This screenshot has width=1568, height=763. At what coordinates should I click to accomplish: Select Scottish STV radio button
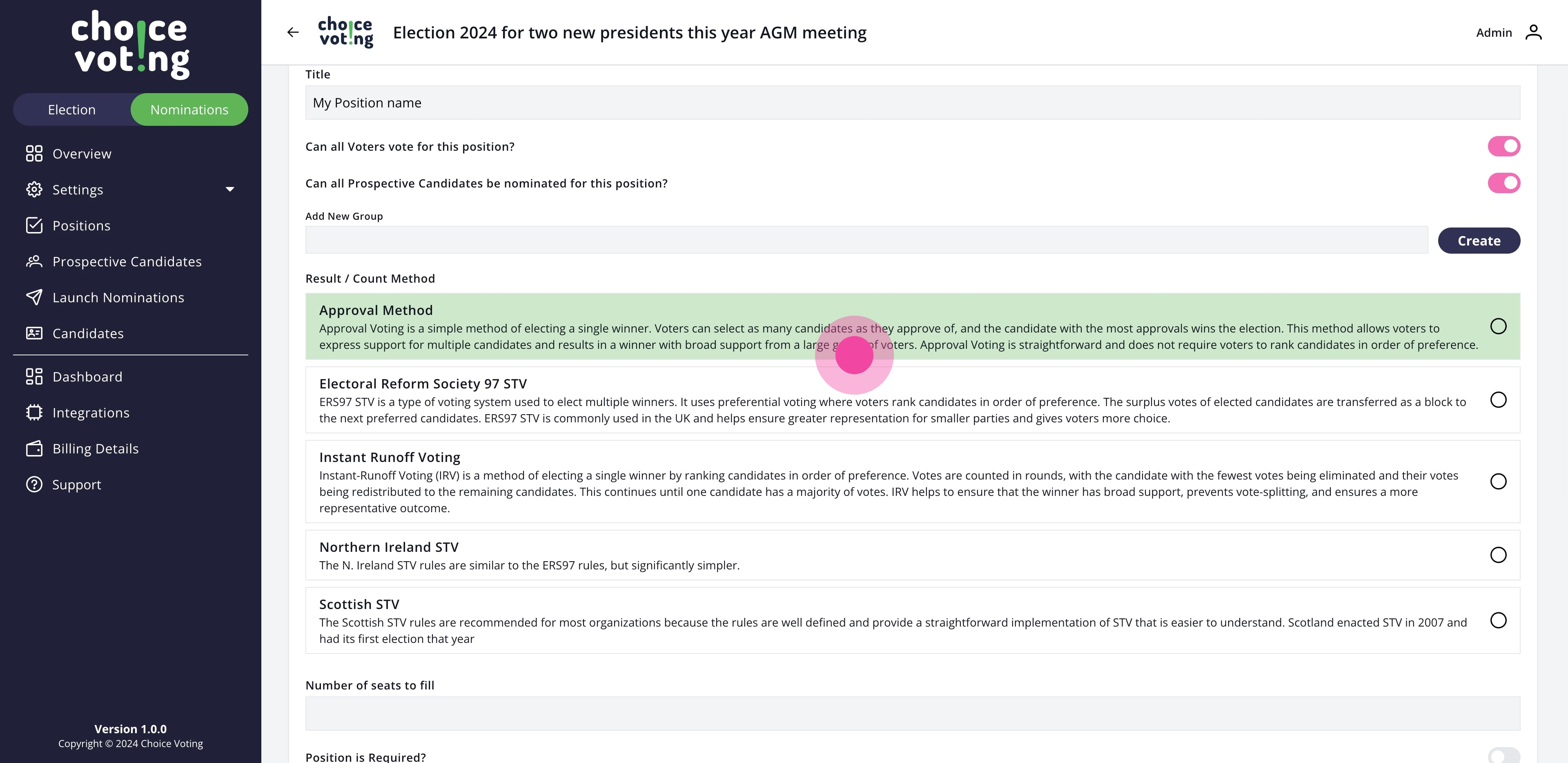click(1498, 620)
